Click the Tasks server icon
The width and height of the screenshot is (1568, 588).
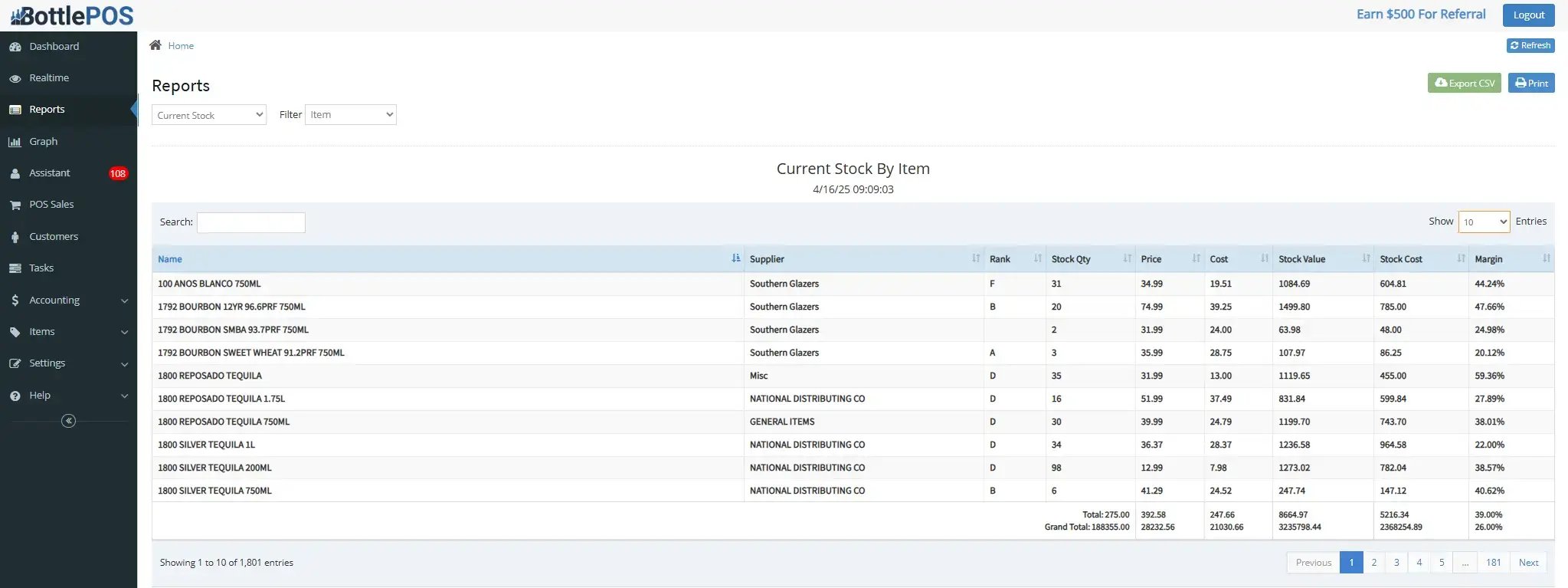[x=15, y=268]
